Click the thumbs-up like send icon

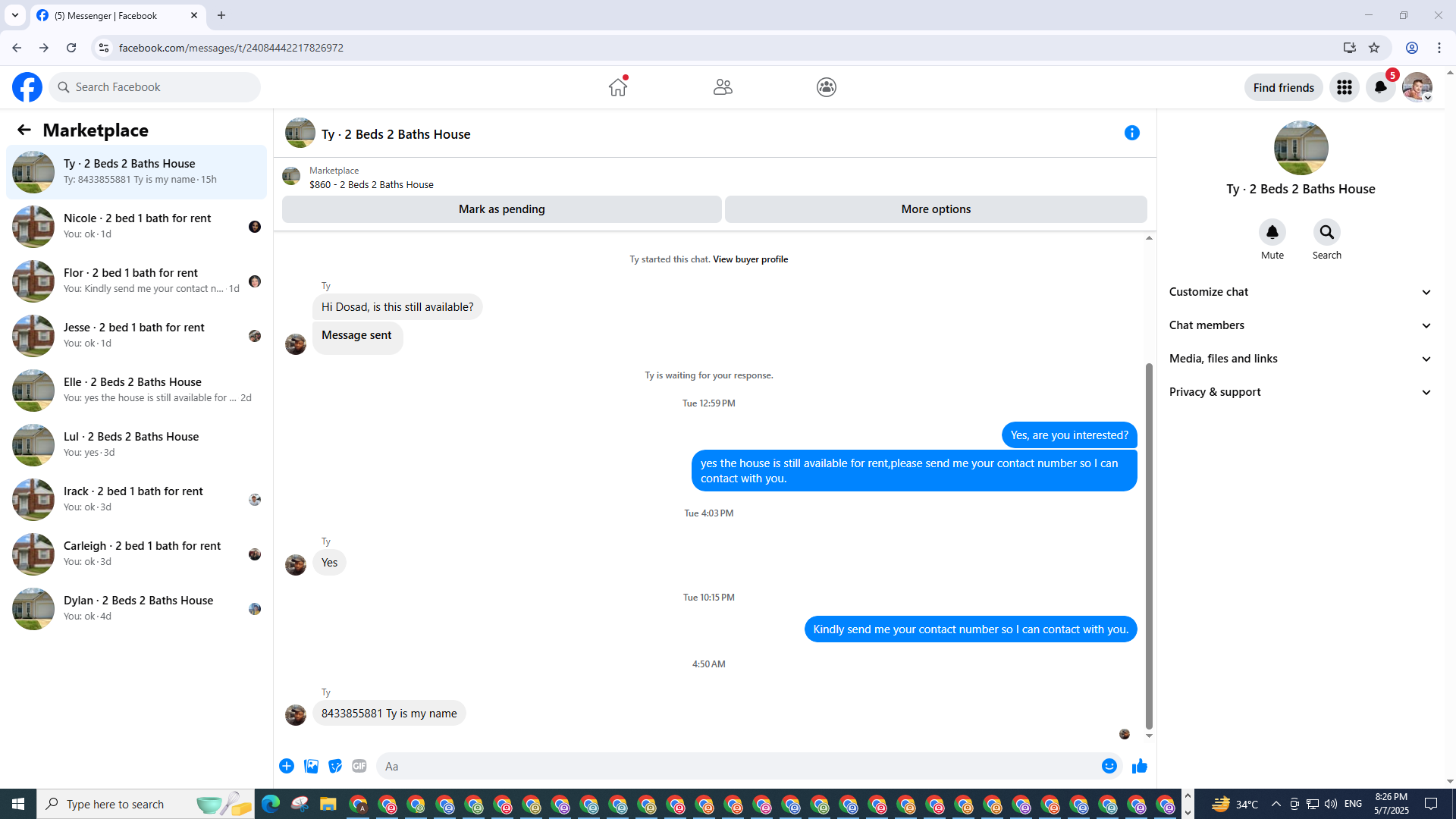click(1139, 767)
